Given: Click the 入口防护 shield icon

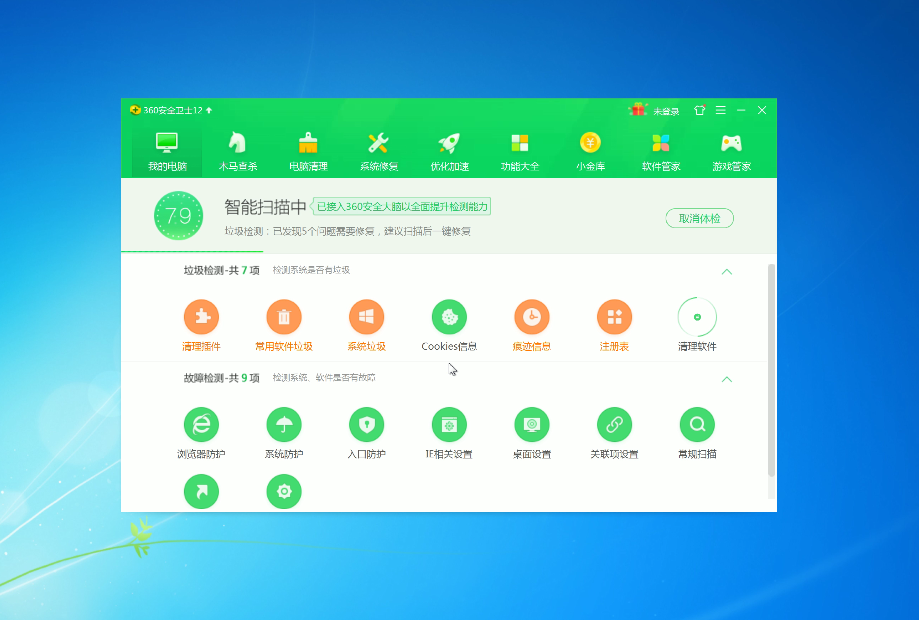Looking at the screenshot, I should (x=366, y=424).
